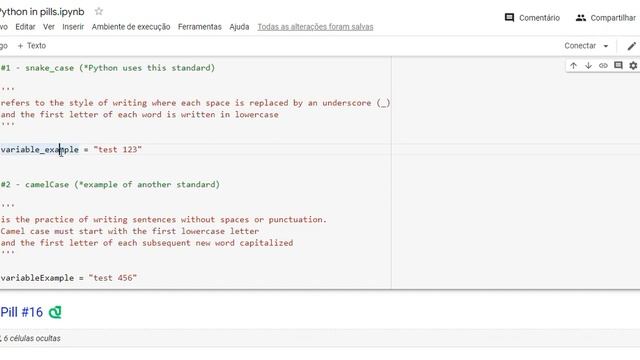Click the #1 - snake_case comment line
Viewport: 640px width, 360px height.
(x=108, y=68)
